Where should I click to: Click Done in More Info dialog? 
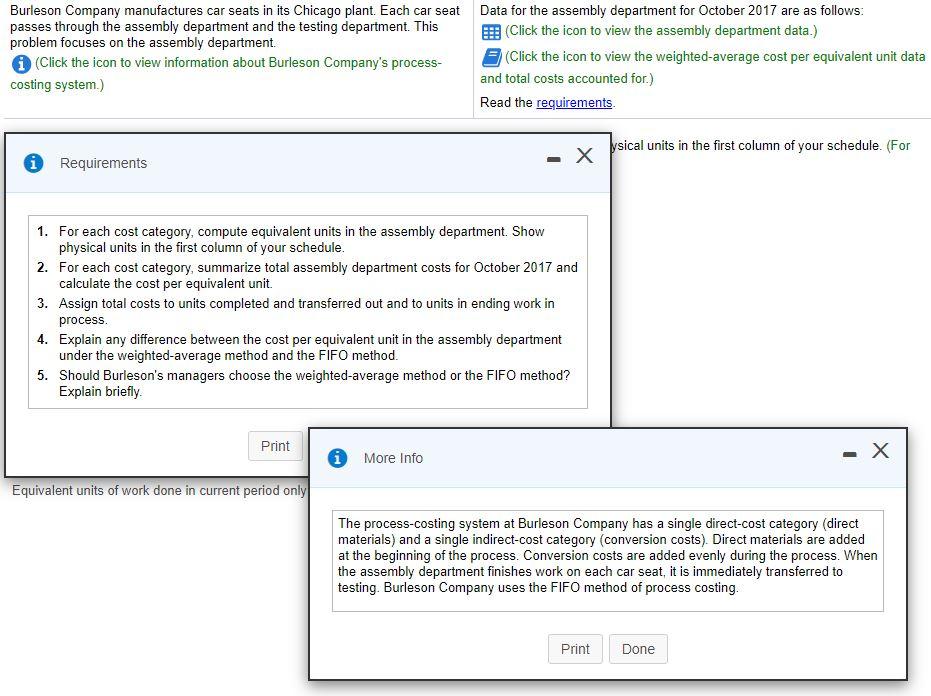click(638, 649)
